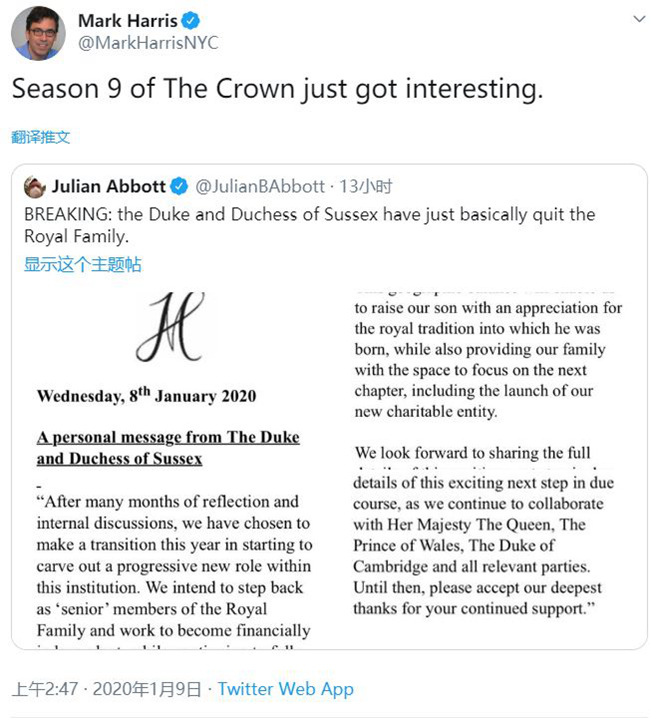Click the verified badge beside Julian Abbott
The image size is (650, 718).
point(179,186)
